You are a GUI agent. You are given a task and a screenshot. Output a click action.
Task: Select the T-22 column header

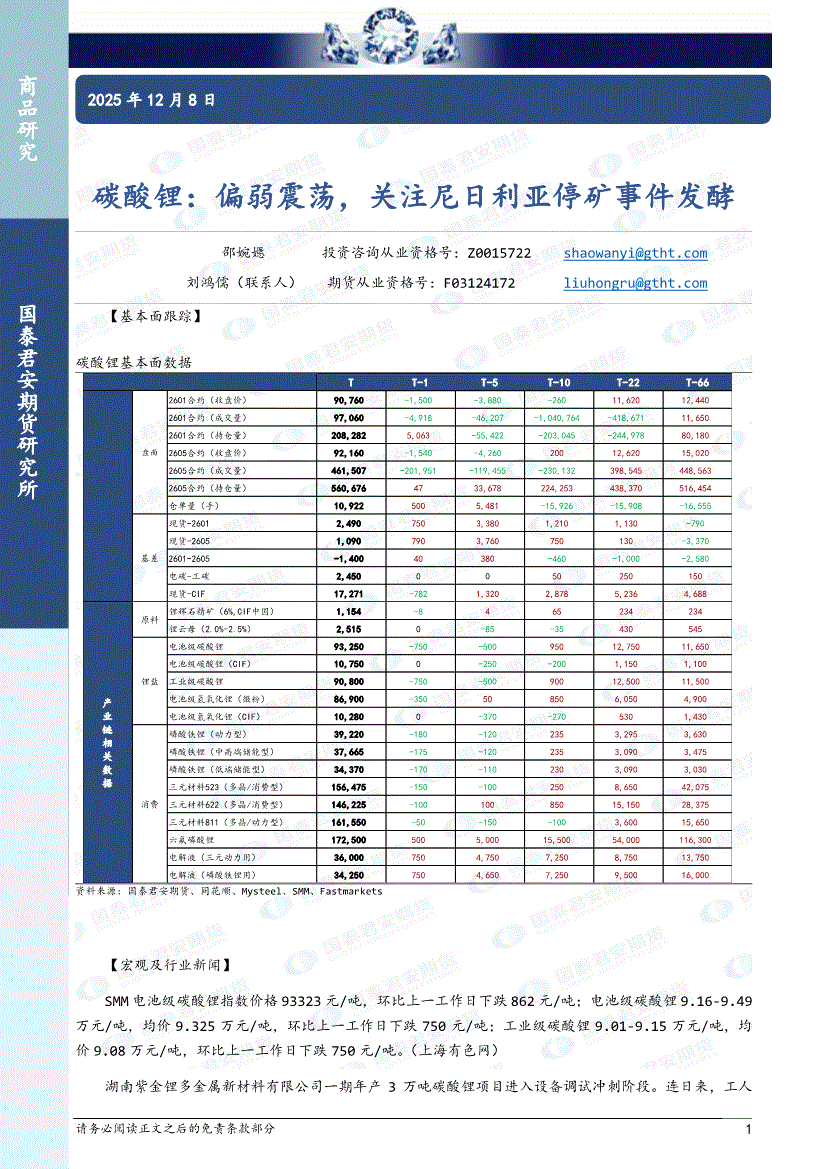point(628,383)
